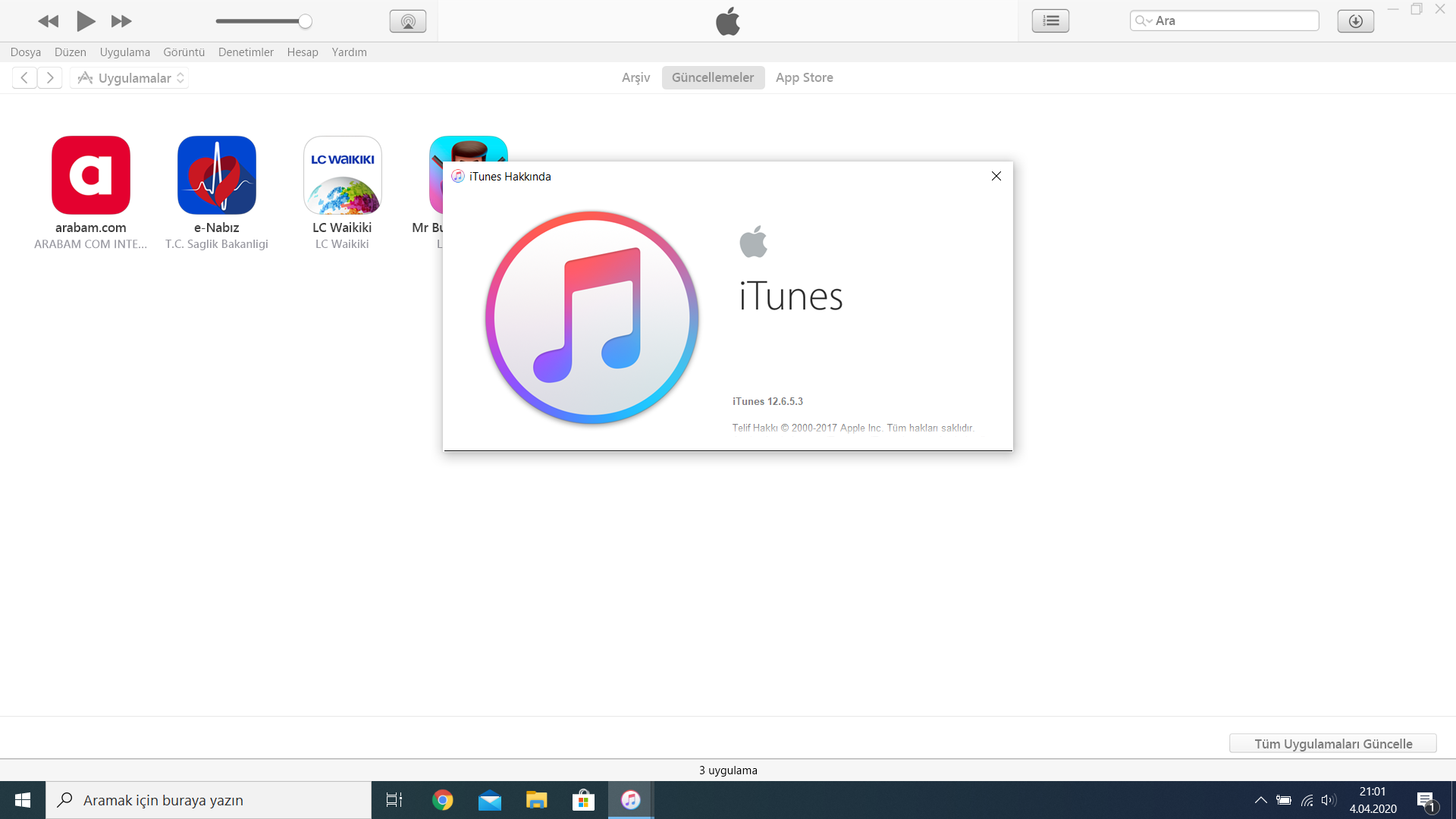This screenshot has width=1456, height=819.
Task: Show hidden system tray icons
Action: [1260, 800]
